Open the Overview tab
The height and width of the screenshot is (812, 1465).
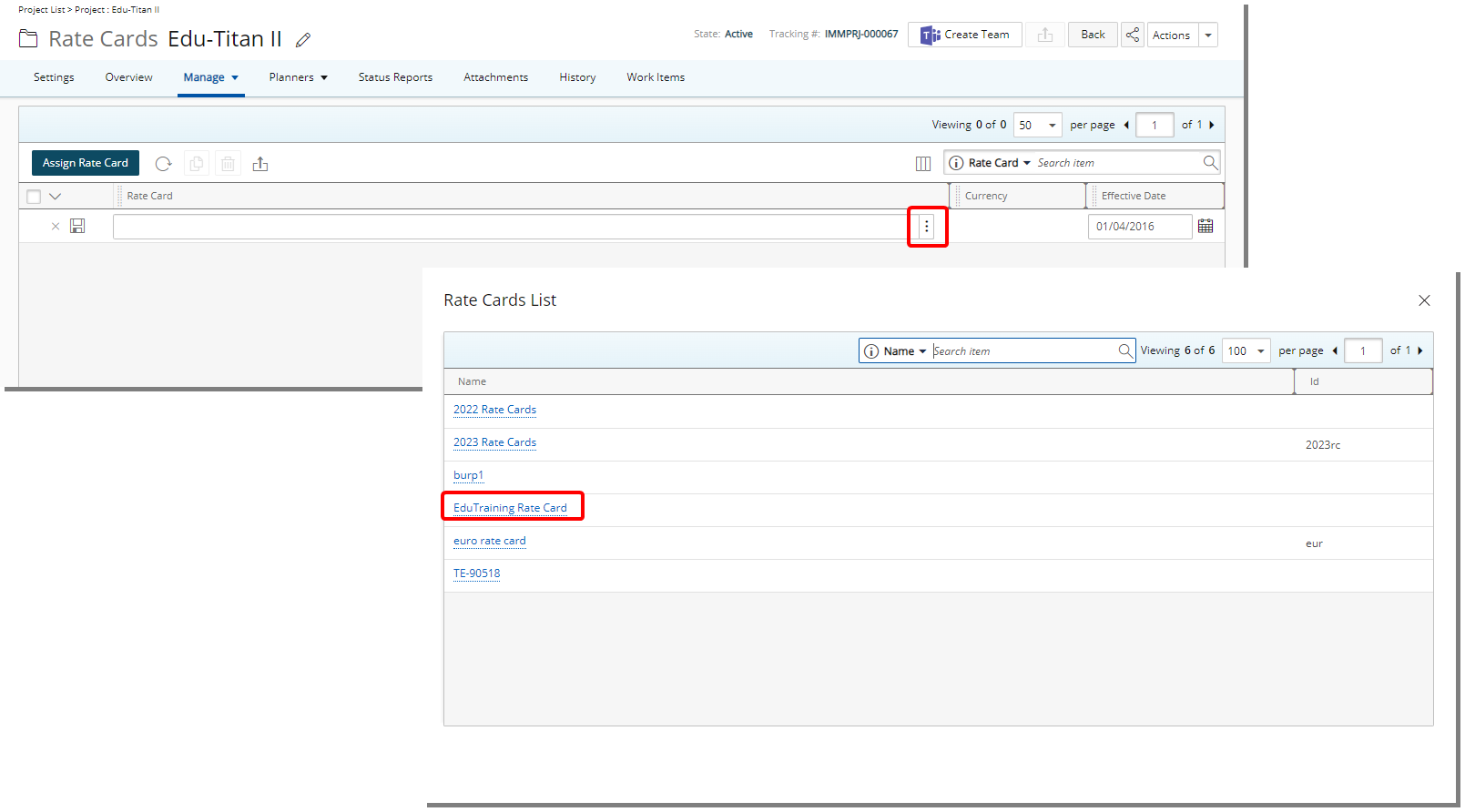[129, 78]
